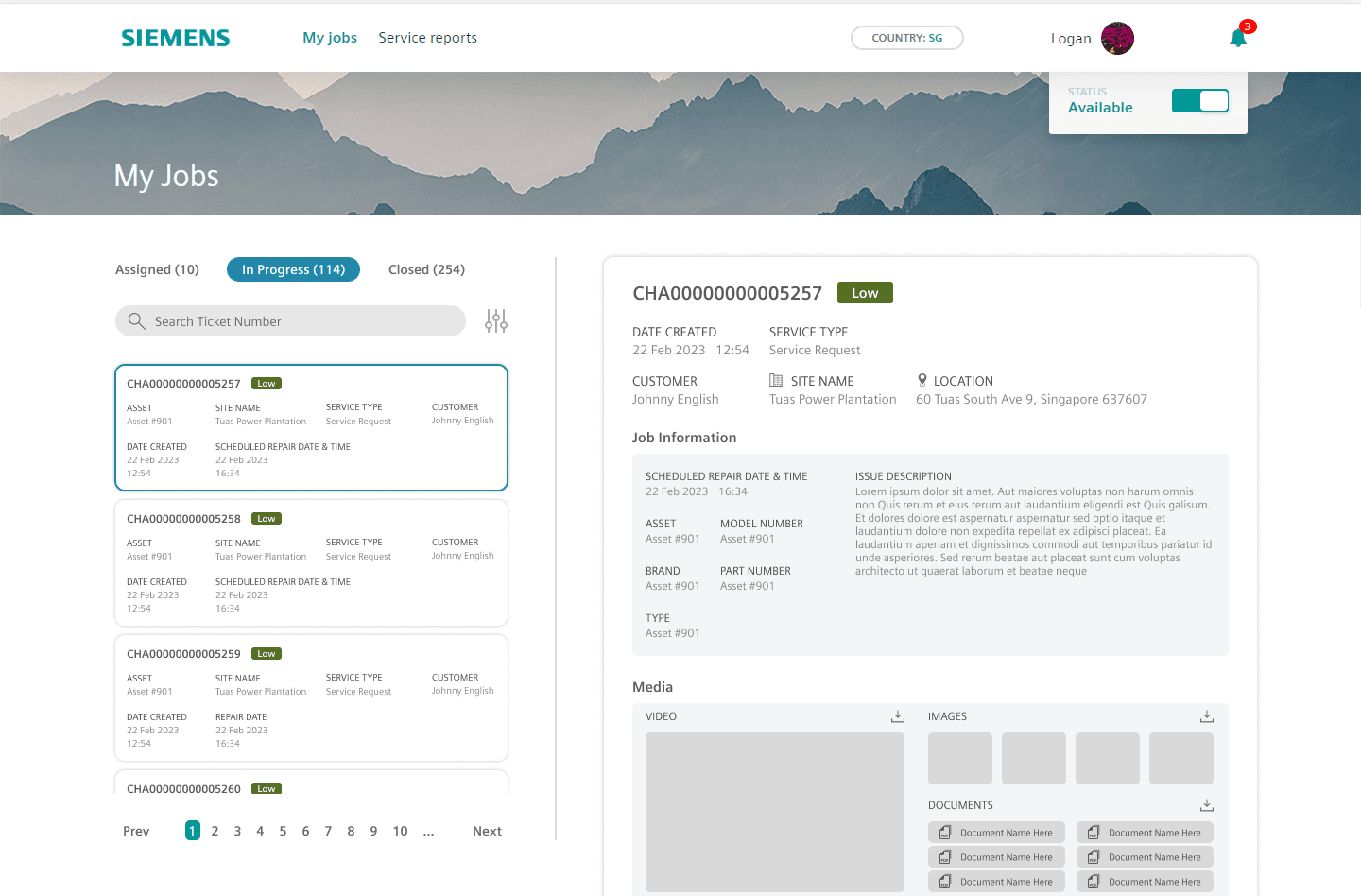Open the fourth image thumbnail

[1181, 758]
